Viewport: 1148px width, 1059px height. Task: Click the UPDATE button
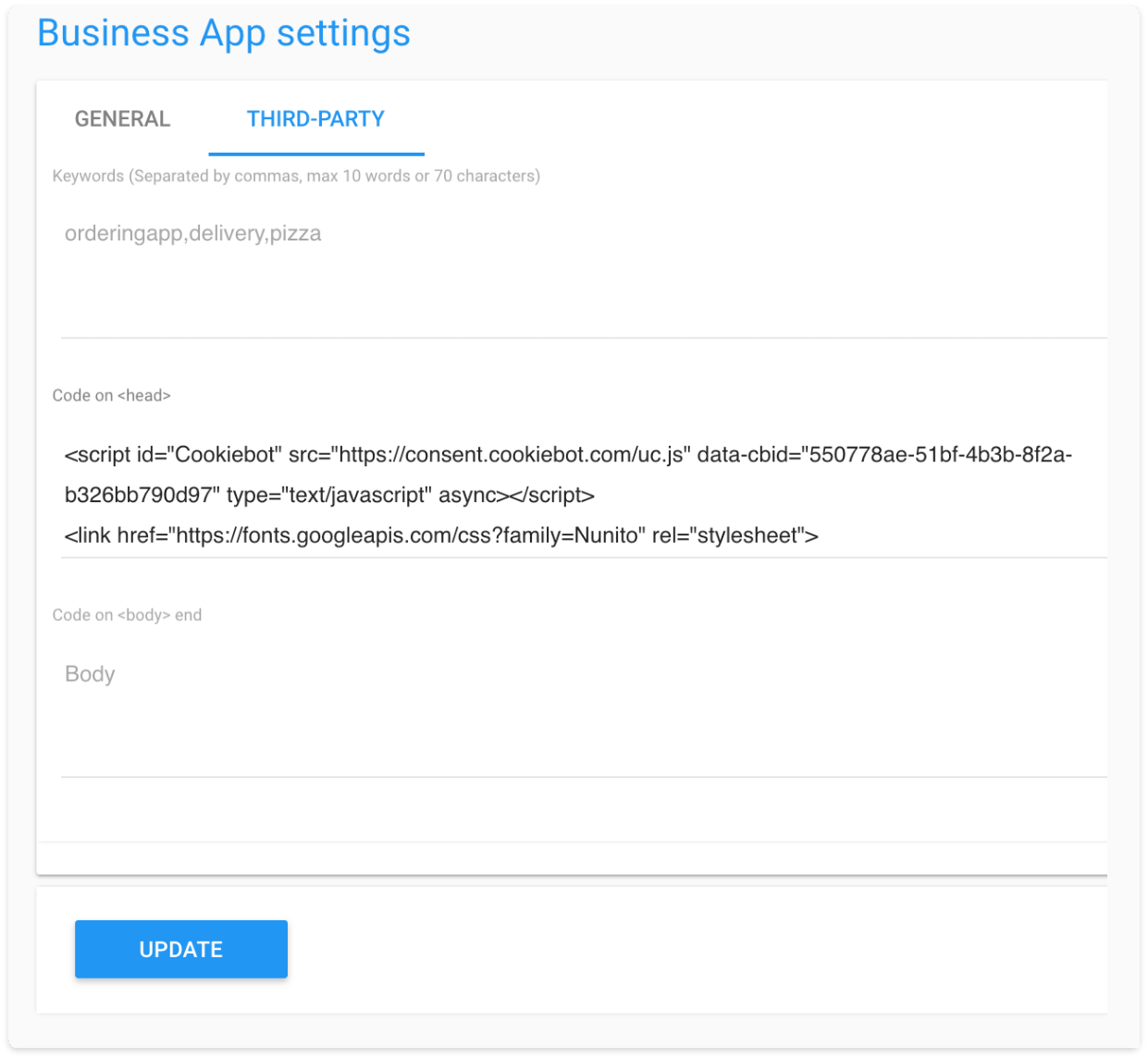(x=181, y=949)
